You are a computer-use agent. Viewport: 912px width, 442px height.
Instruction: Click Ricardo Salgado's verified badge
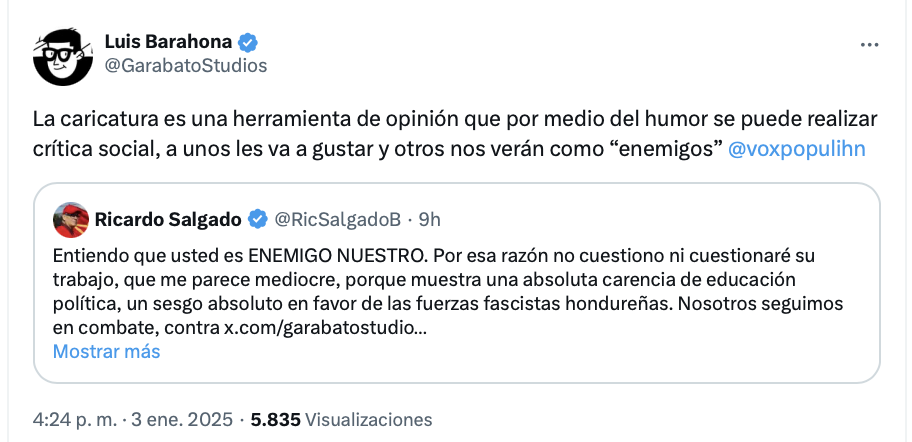tap(258, 220)
